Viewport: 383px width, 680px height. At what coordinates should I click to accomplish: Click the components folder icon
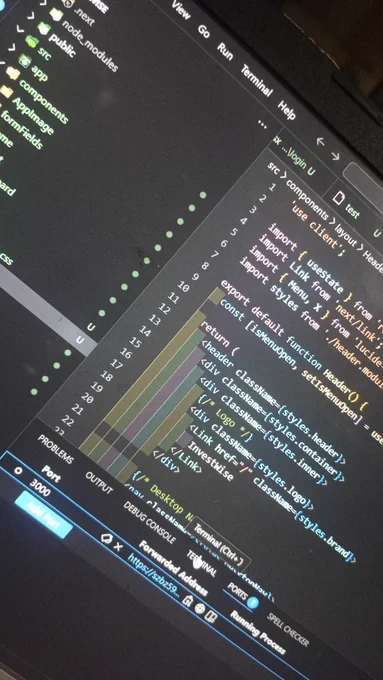click(x=13, y=74)
